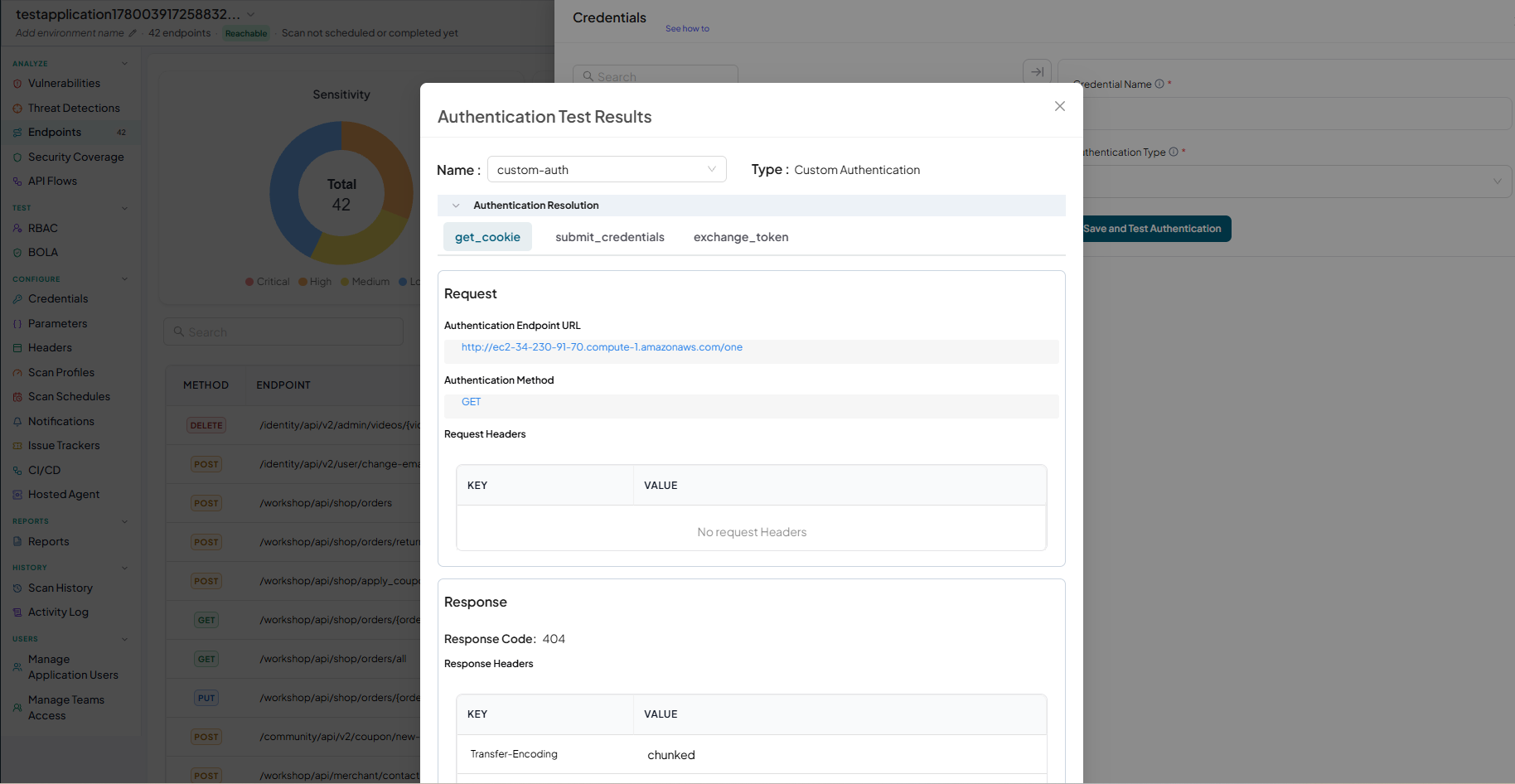Click the Response Code 404 value
The image size is (1515, 784).
[x=554, y=639]
